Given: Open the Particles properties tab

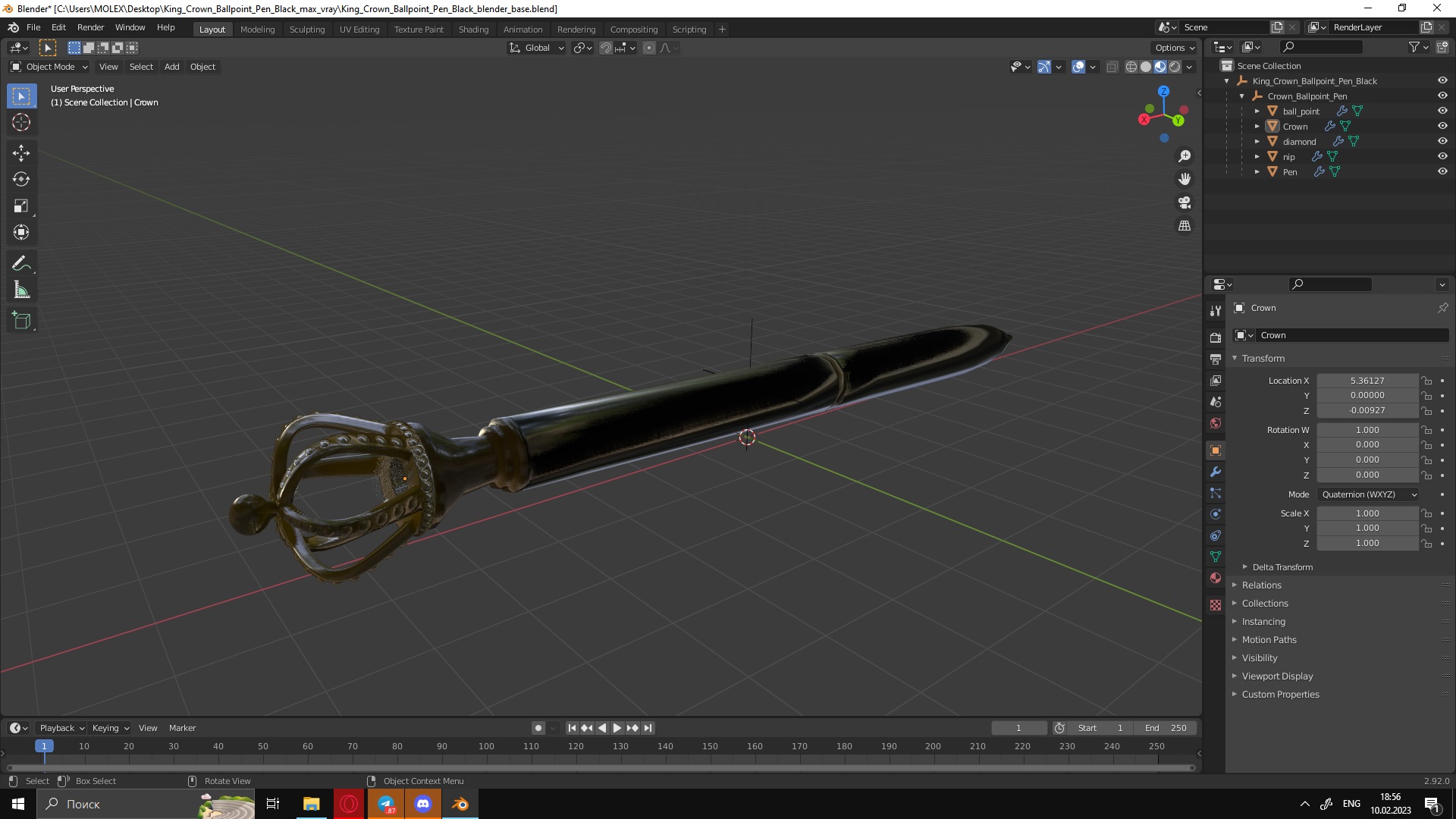Looking at the screenshot, I should [x=1216, y=493].
